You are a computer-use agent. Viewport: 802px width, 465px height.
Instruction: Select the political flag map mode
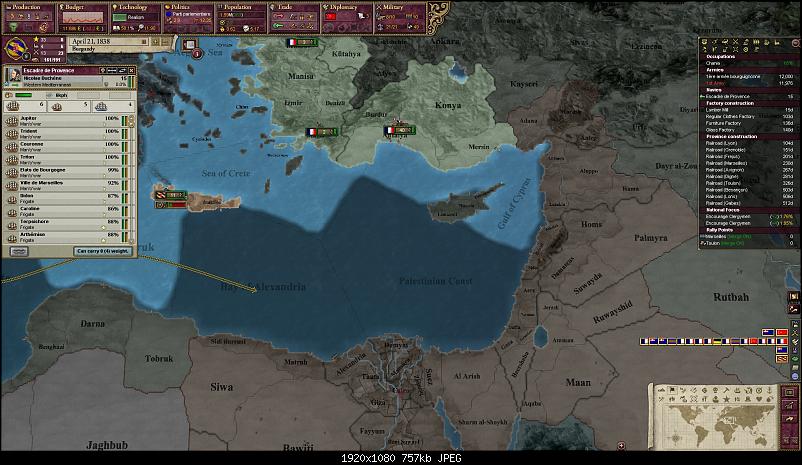(673, 390)
